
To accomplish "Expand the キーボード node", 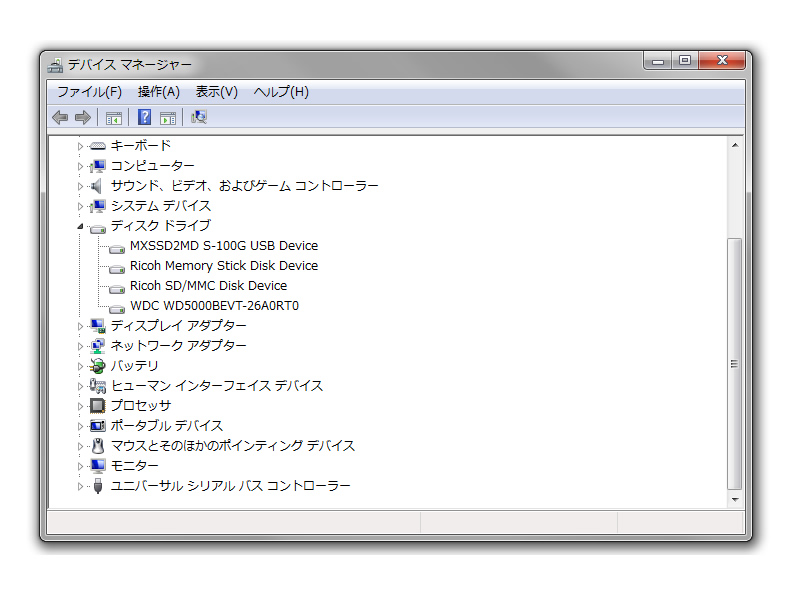I will [80, 146].
